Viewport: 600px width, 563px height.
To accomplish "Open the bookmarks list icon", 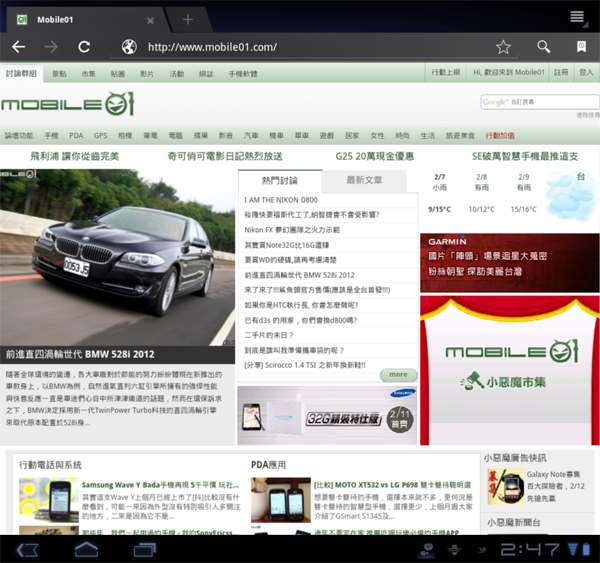I will pyautogui.click(x=581, y=47).
